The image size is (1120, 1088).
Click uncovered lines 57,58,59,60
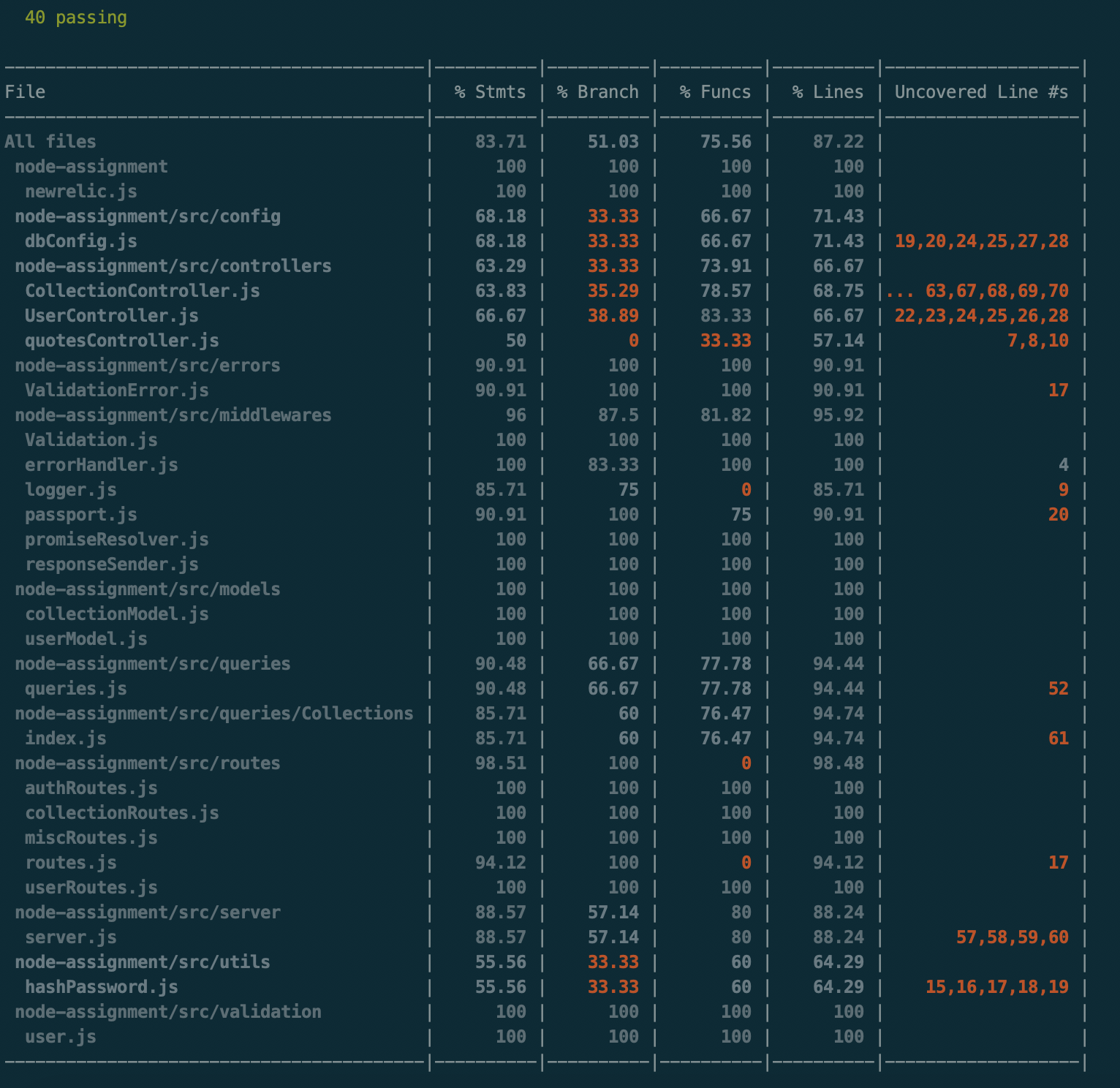[1013, 937]
